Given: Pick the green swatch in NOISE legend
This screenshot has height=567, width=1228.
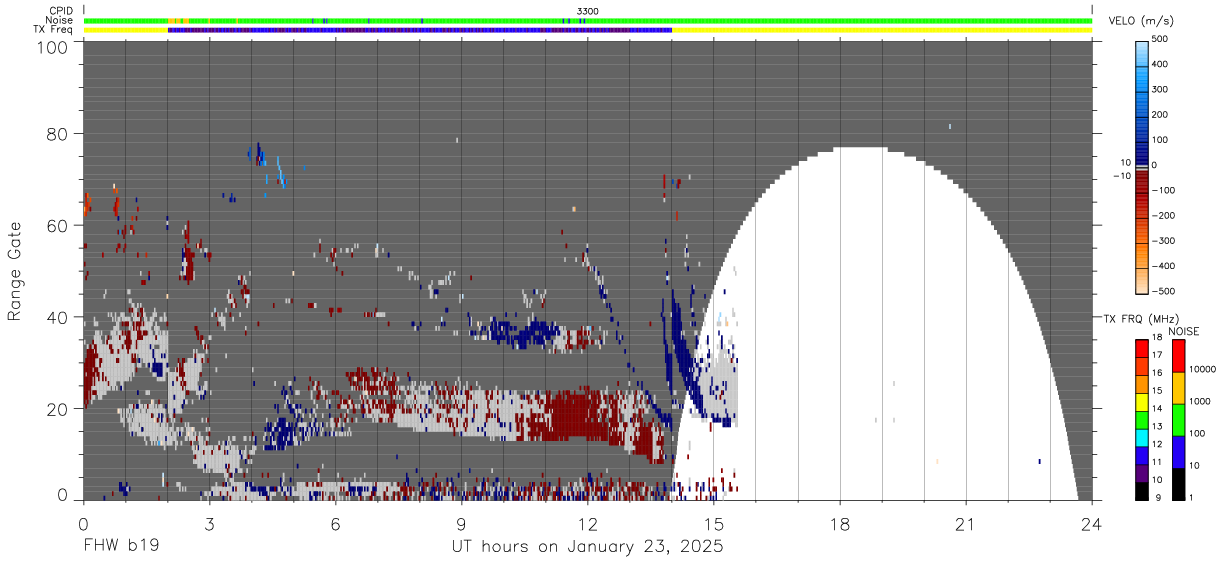Looking at the screenshot, I should tap(1178, 420).
